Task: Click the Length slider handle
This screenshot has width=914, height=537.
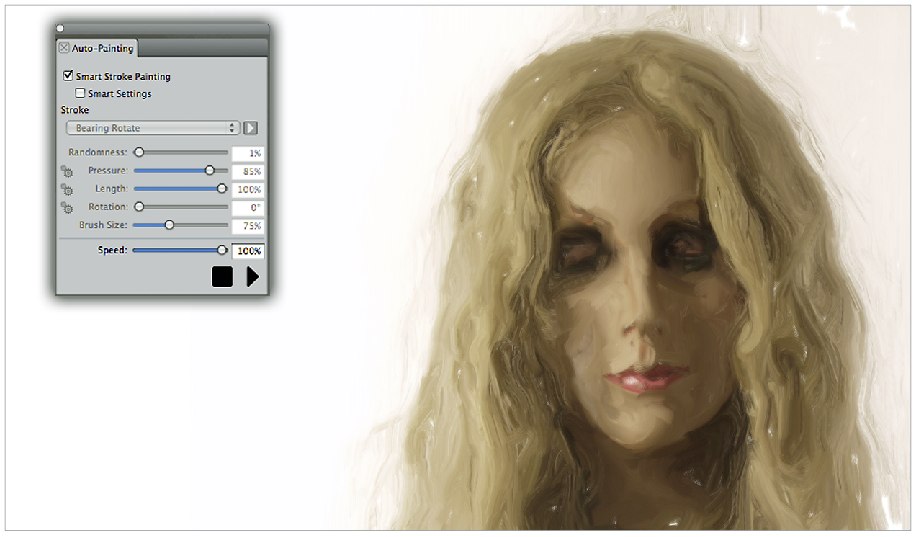Action: 222,188
